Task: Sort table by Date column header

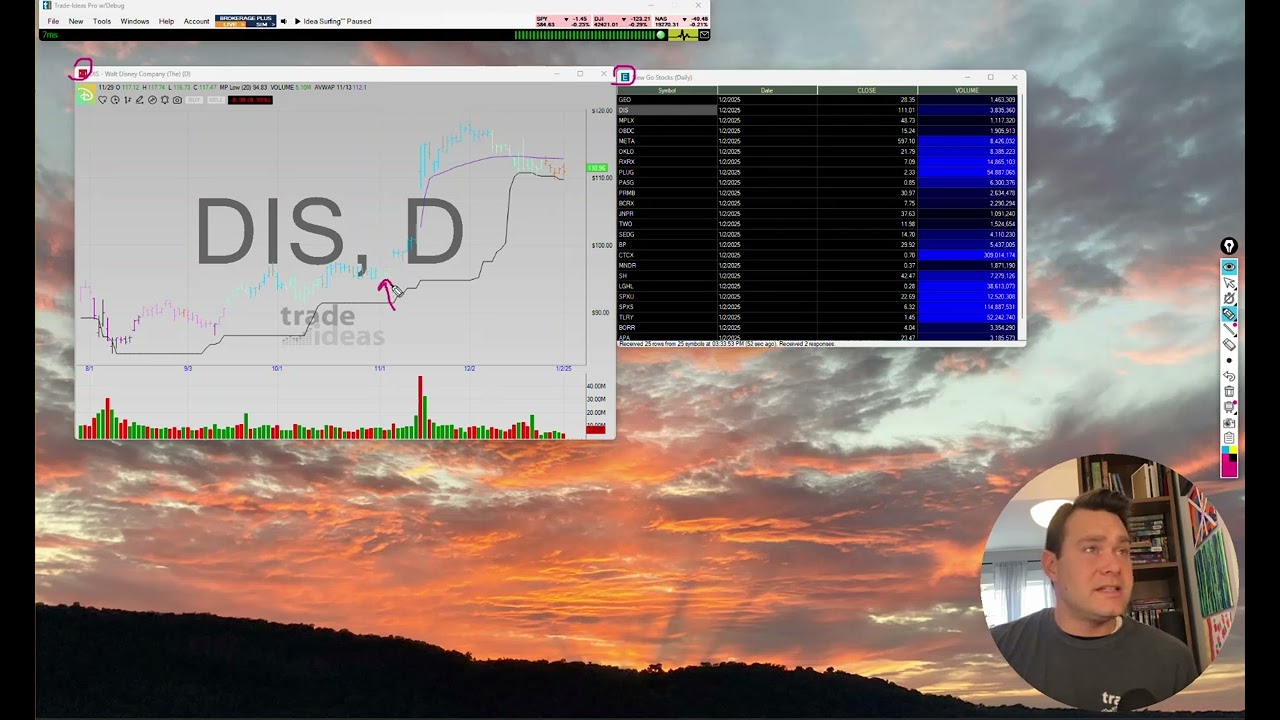Action: [x=767, y=90]
